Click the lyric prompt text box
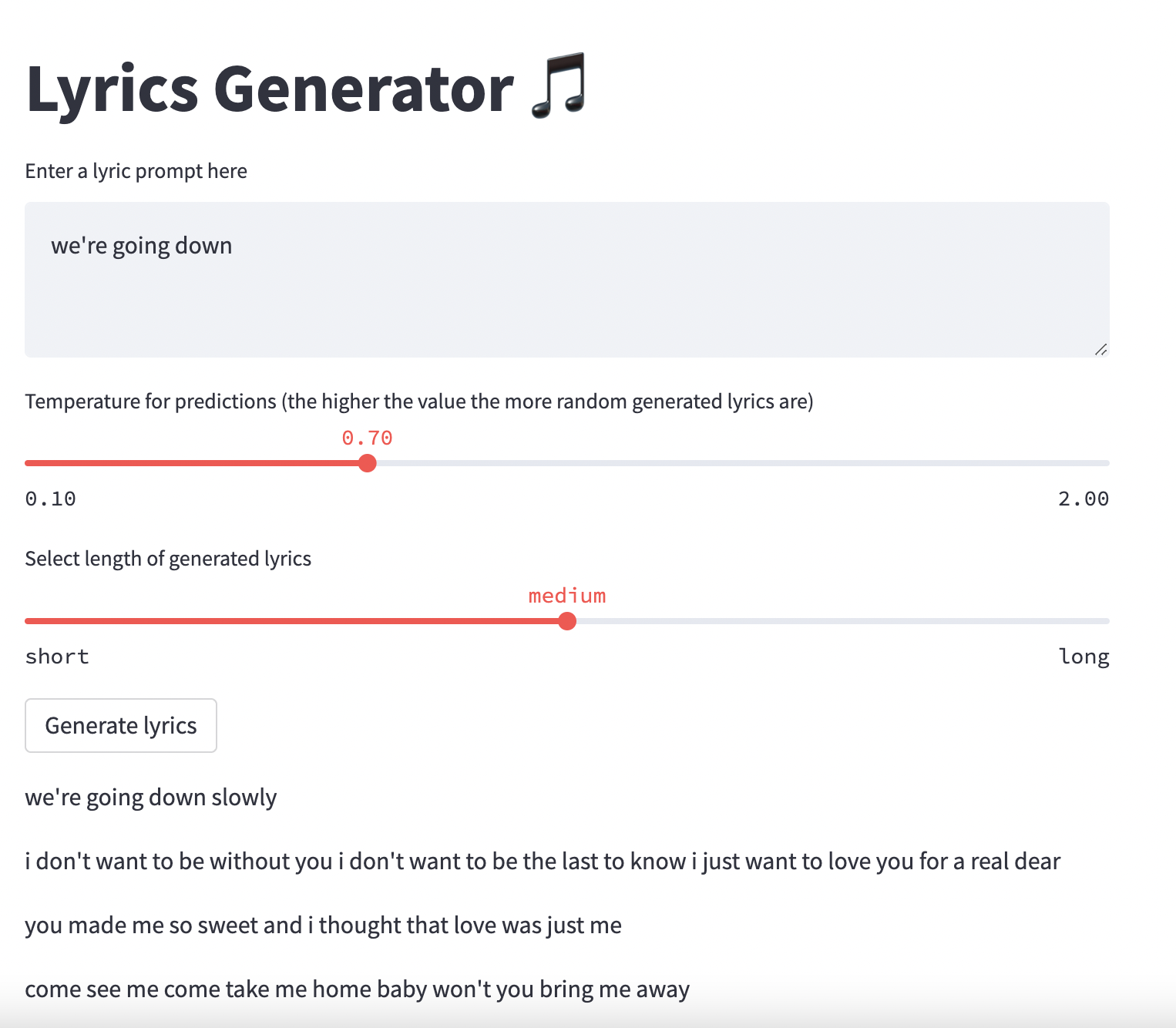 click(566, 279)
